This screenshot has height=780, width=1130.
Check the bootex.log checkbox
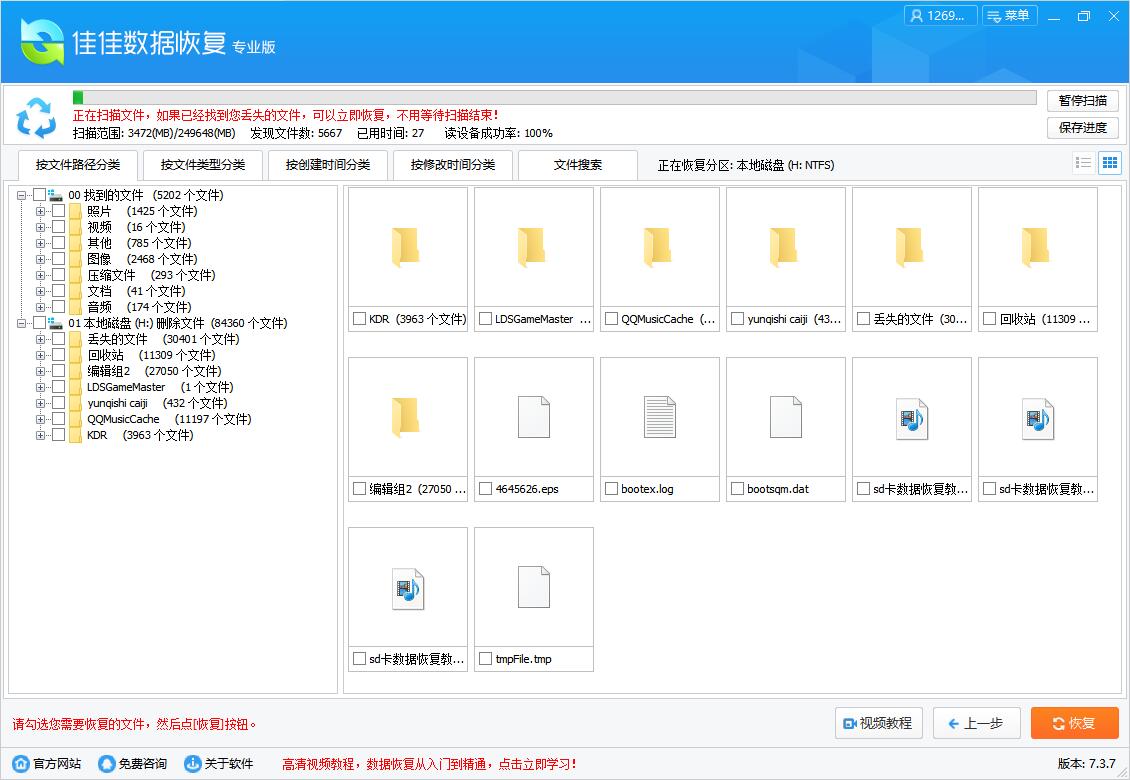[611, 489]
